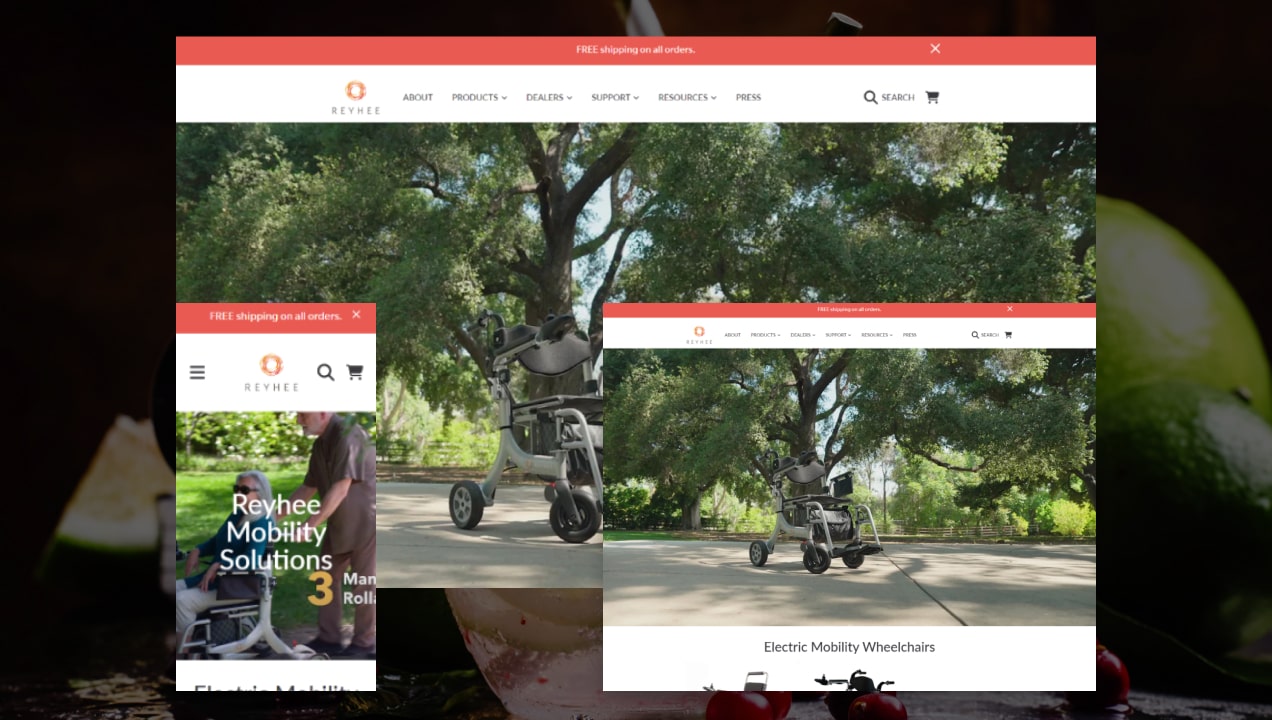Screen dimensions: 1272x720
Task: Click the search magnifier in mobile preview
Action: (x=325, y=372)
